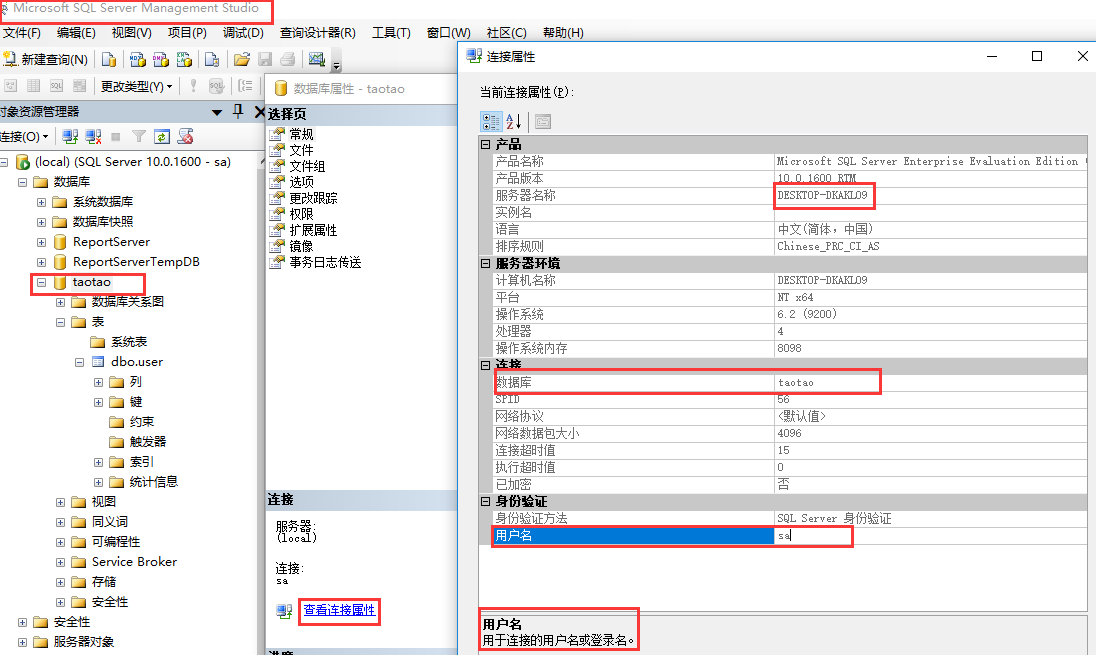Screen dimensions: 1096x655
Task: Click the Activity Monitor chart icon
Action: pyautogui.click(x=317, y=59)
